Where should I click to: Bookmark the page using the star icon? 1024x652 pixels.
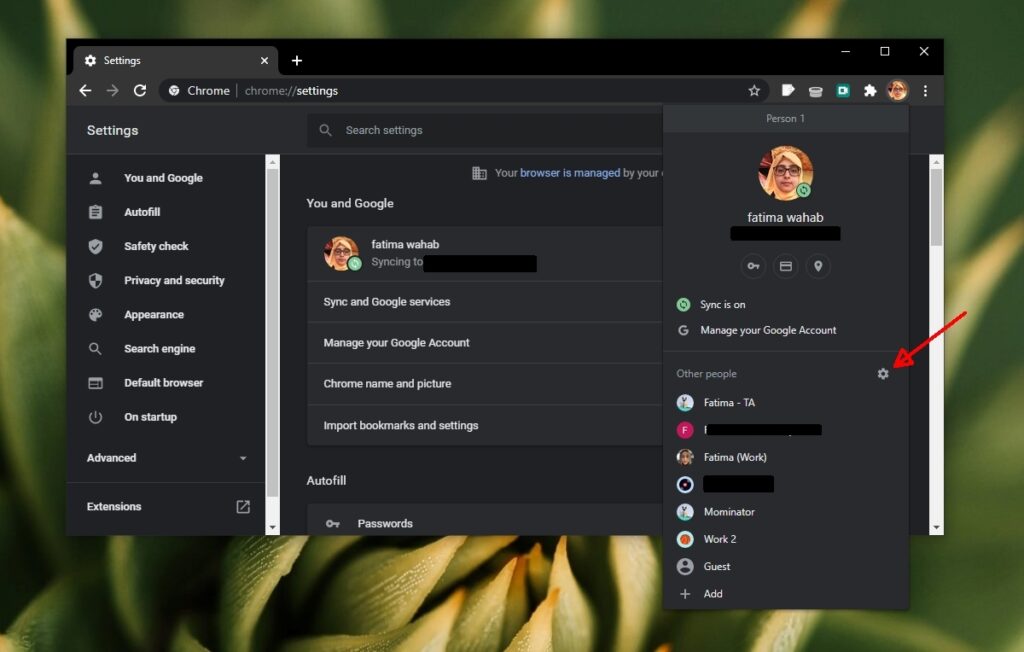pos(754,90)
